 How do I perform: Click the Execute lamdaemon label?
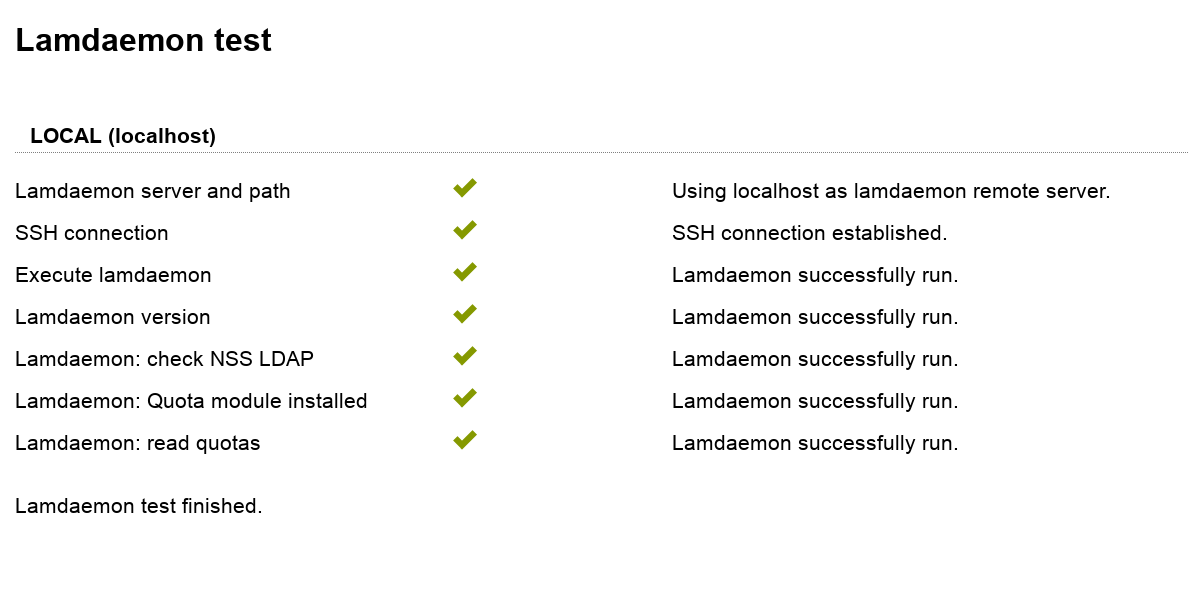[113, 275]
